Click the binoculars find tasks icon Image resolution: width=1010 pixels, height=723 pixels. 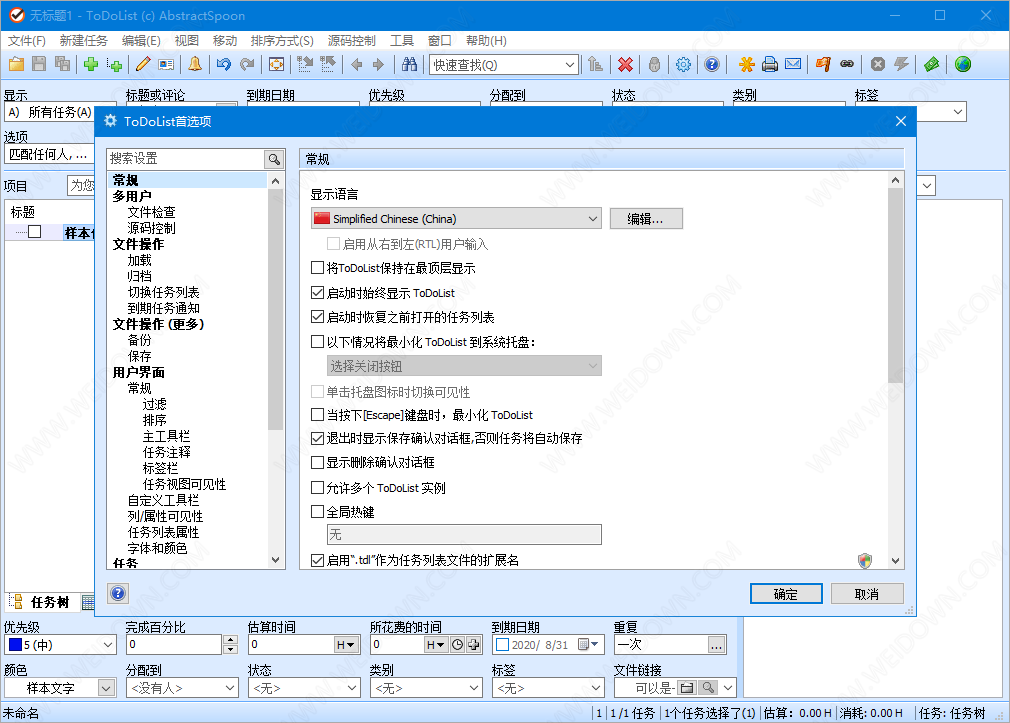pyautogui.click(x=410, y=64)
